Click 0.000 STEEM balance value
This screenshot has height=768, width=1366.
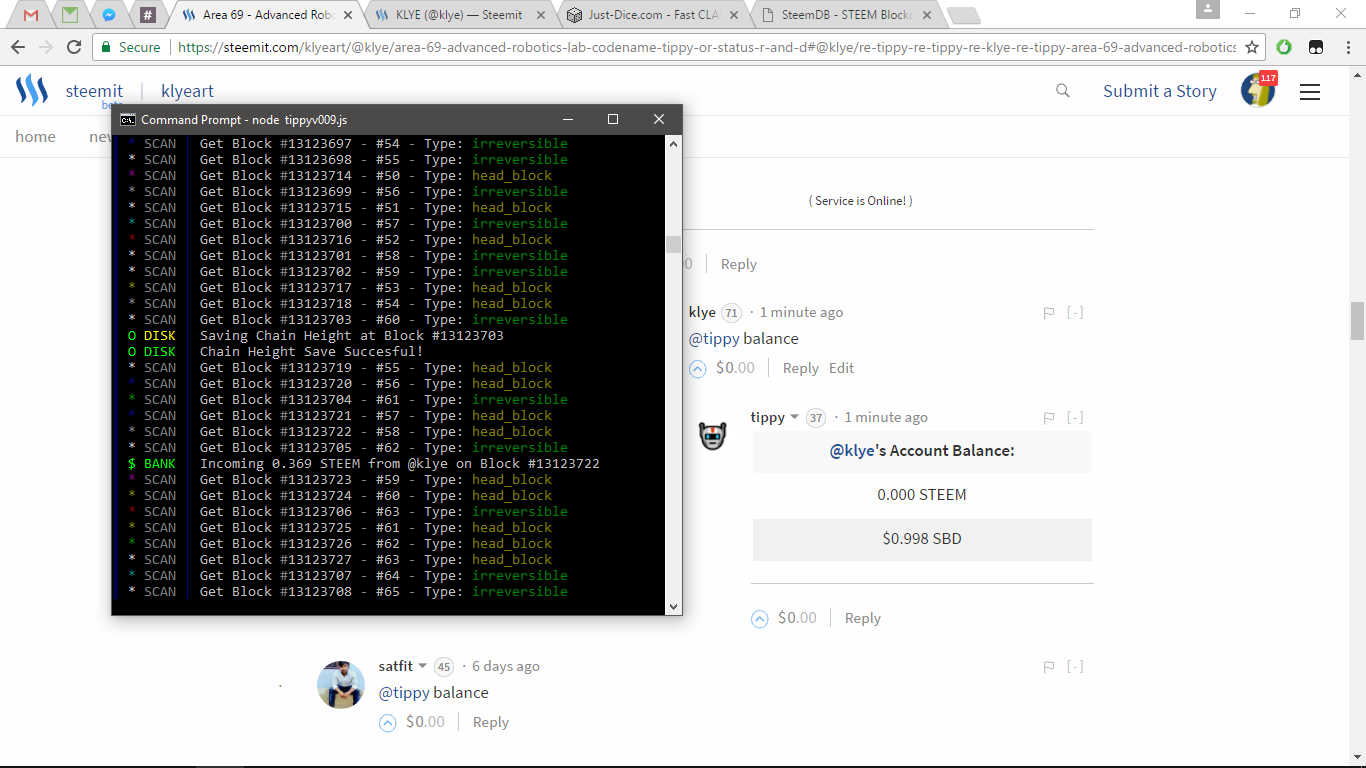click(x=922, y=495)
